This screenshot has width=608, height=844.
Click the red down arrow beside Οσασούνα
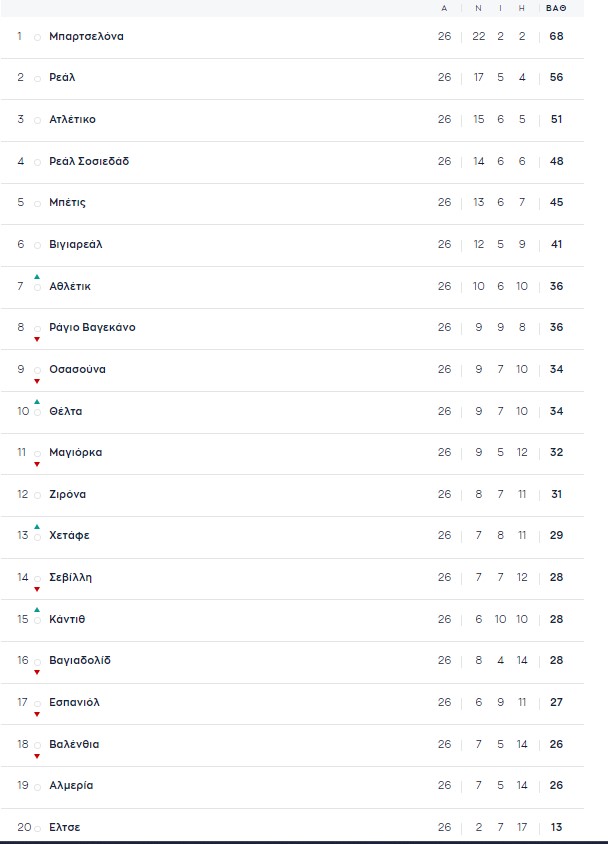(x=37, y=381)
